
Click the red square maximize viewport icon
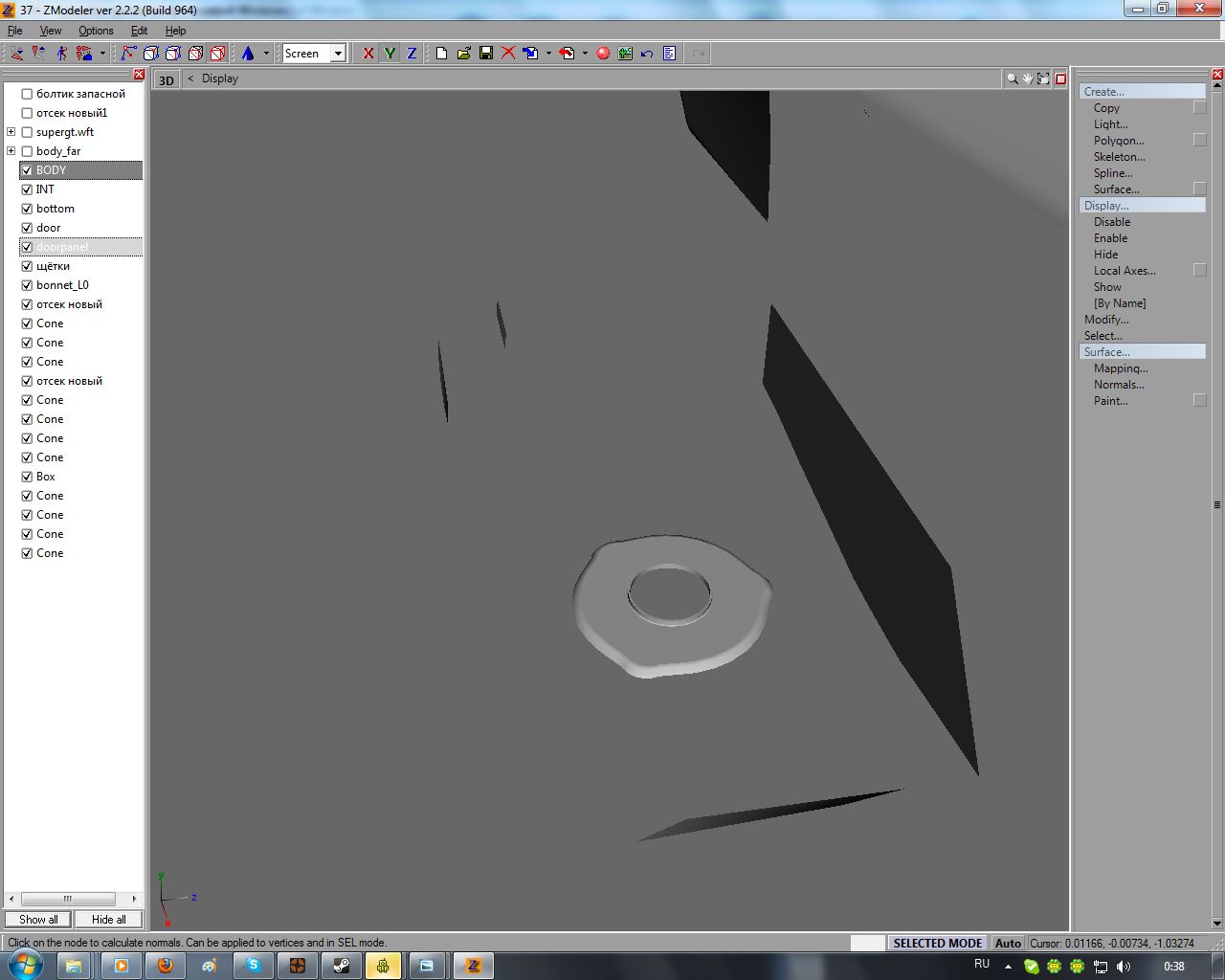tap(1060, 78)
